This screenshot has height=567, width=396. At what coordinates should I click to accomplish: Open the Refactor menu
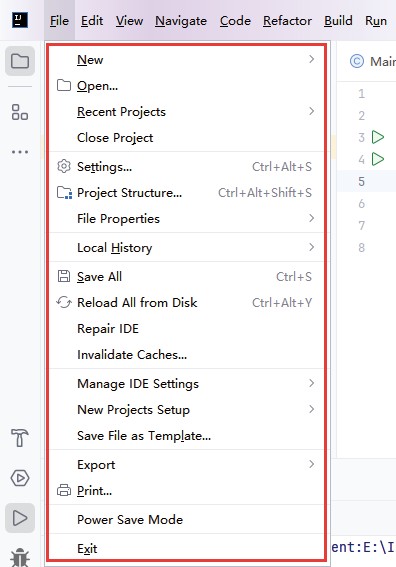[287, 21]
